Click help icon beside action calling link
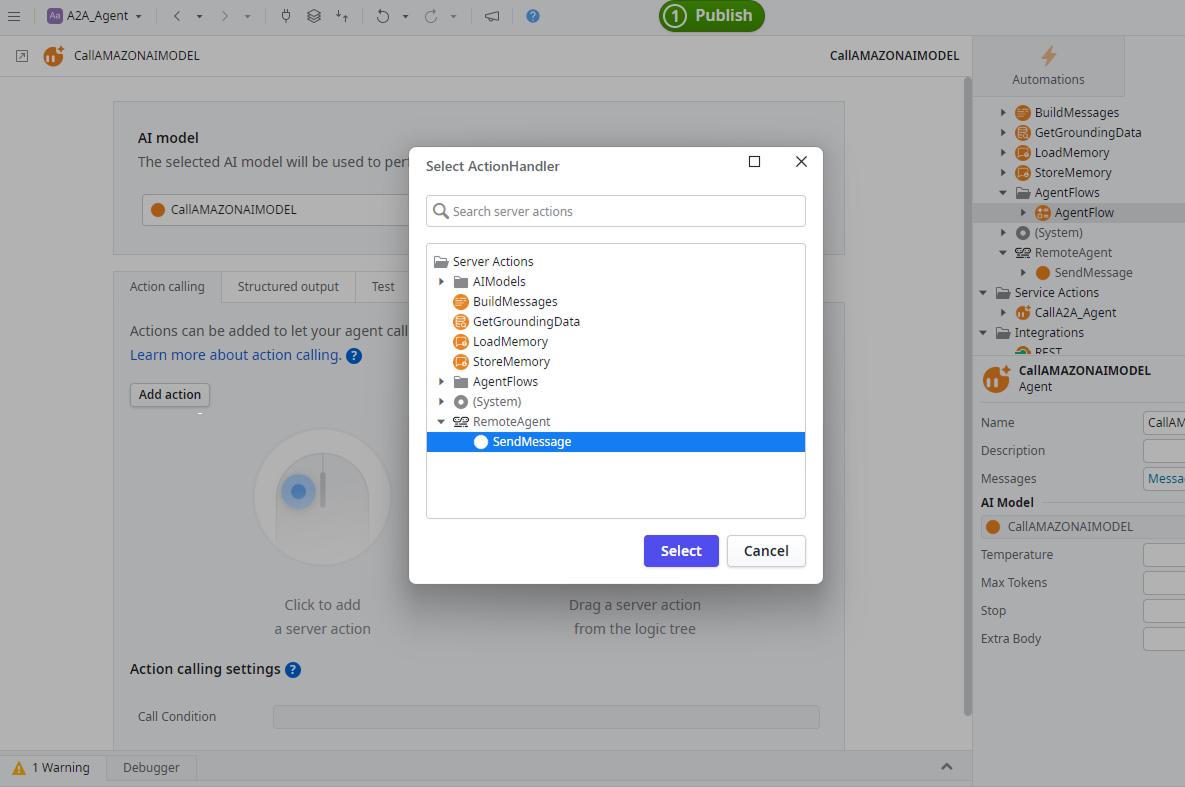Screen dimensions: 1185x787 tap(354, 355)
